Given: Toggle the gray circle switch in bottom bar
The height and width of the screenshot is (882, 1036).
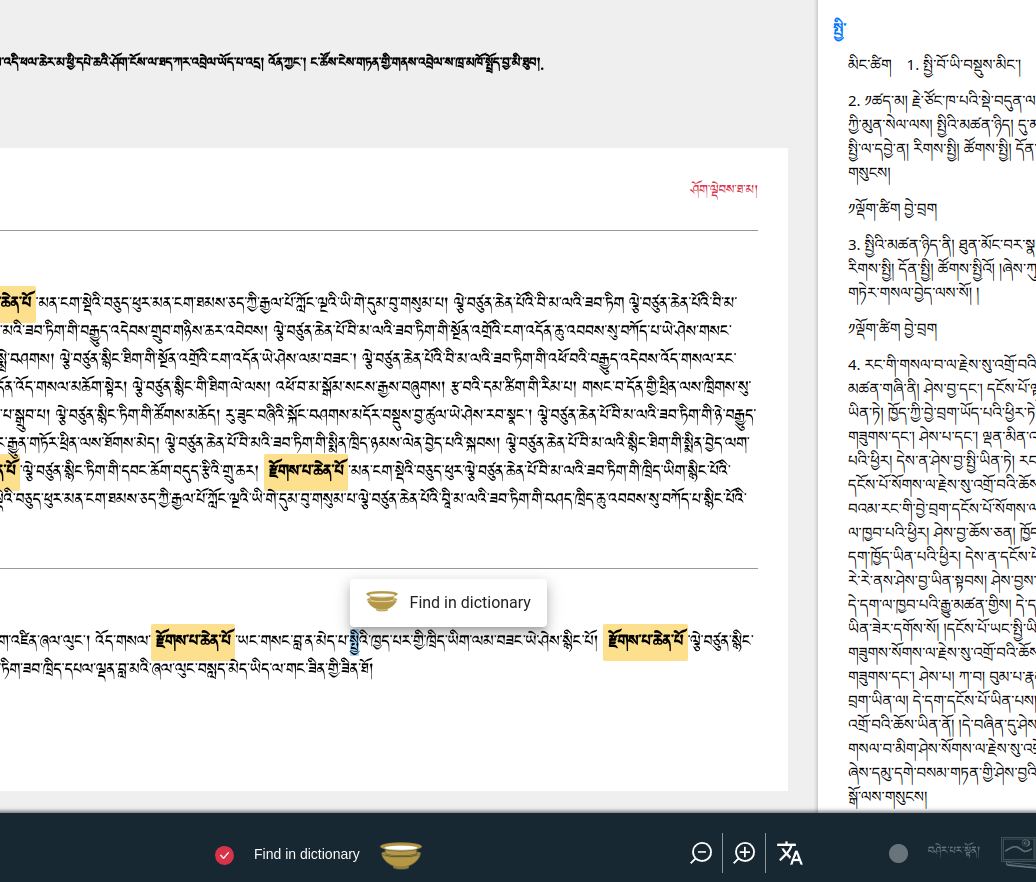Looking at the screenshot, I should [898, 853].
